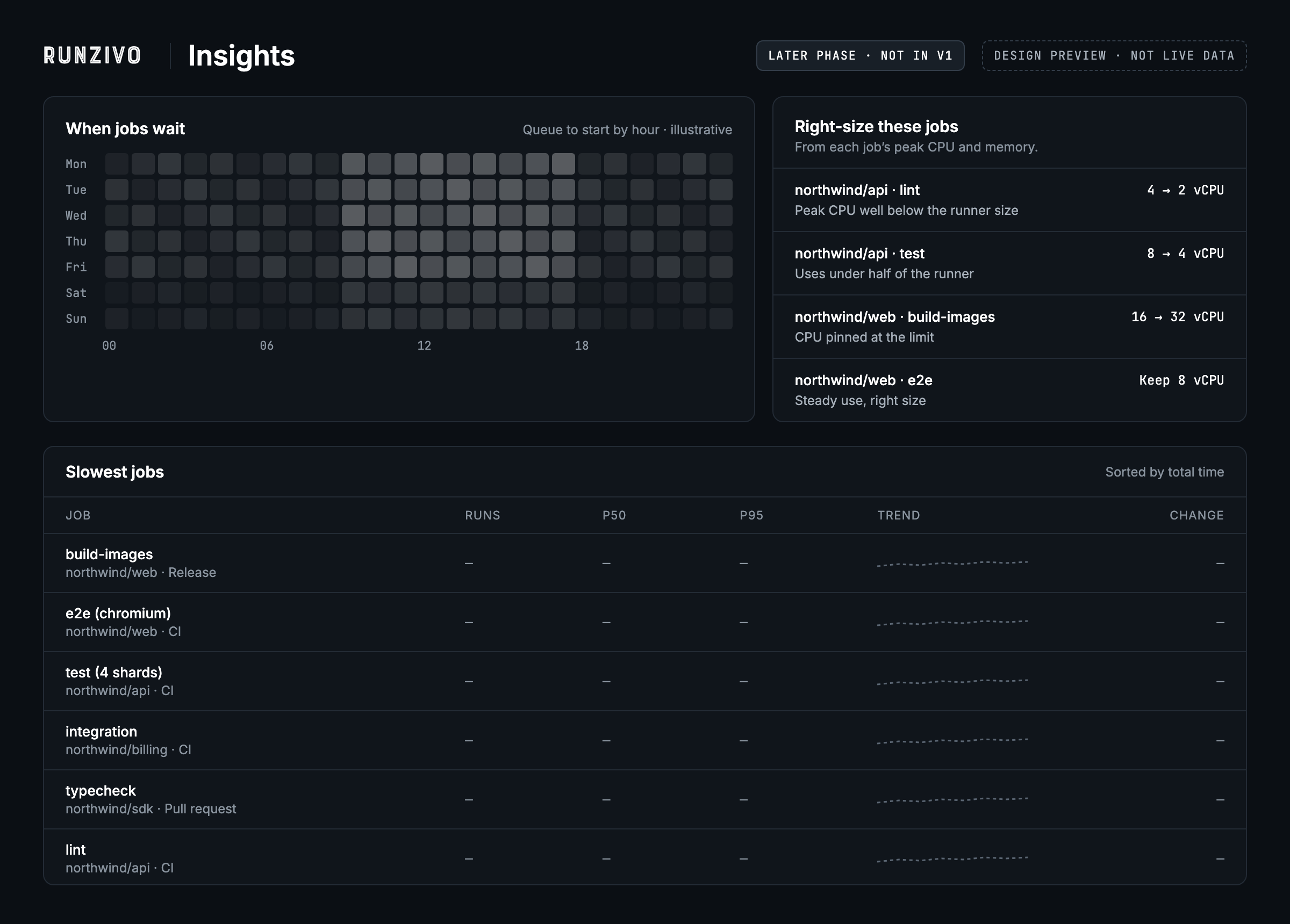
Task: Open northwind/web · build-images recommendation
Action: pos(1009,327)
